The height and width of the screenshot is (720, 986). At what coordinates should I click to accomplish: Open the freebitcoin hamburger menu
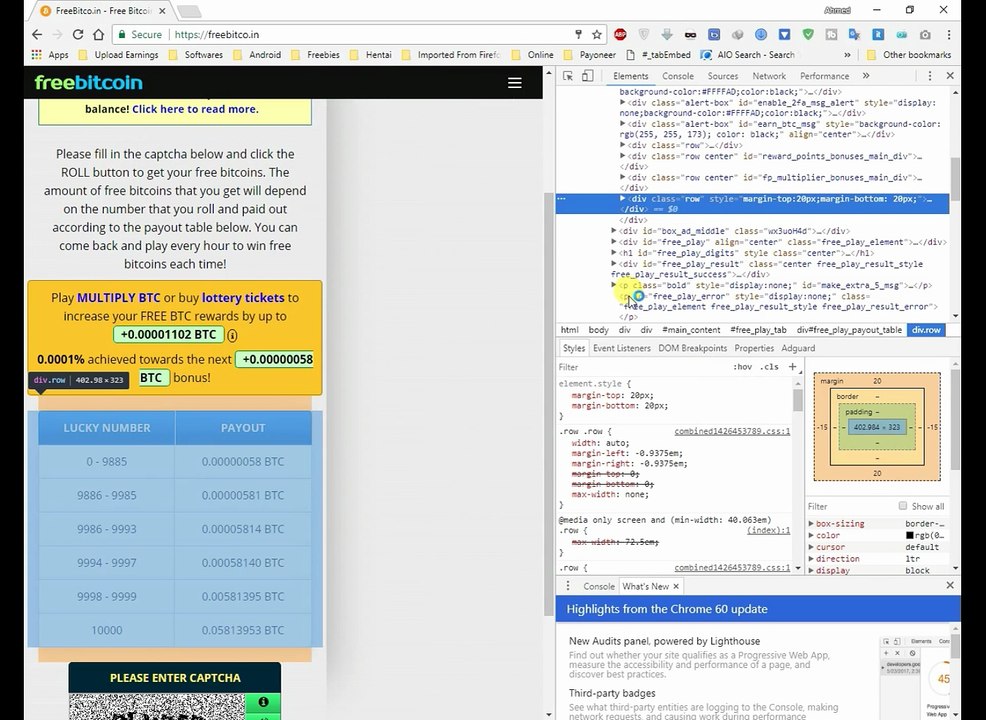click(x=514, y=83)
